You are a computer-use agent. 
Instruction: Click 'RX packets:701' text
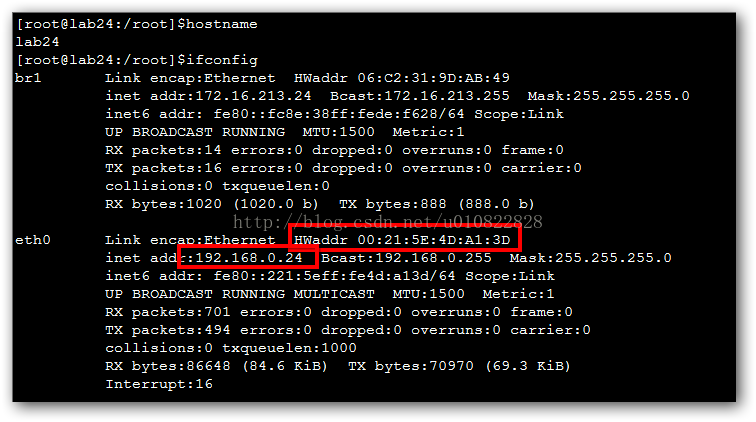click(x=168, y=312)
